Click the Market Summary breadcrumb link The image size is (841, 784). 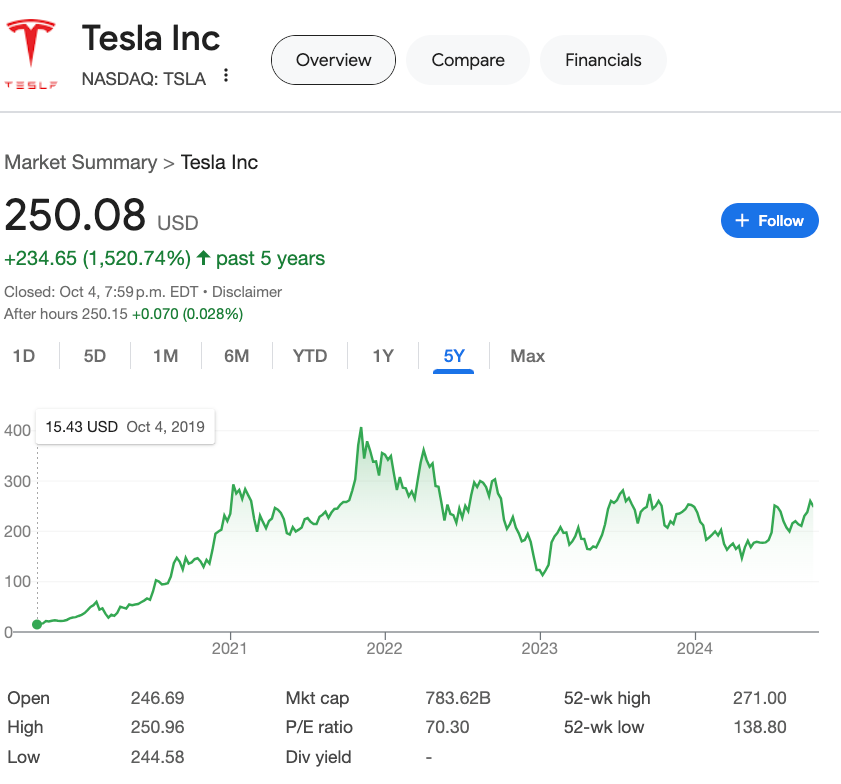[81, 162]
